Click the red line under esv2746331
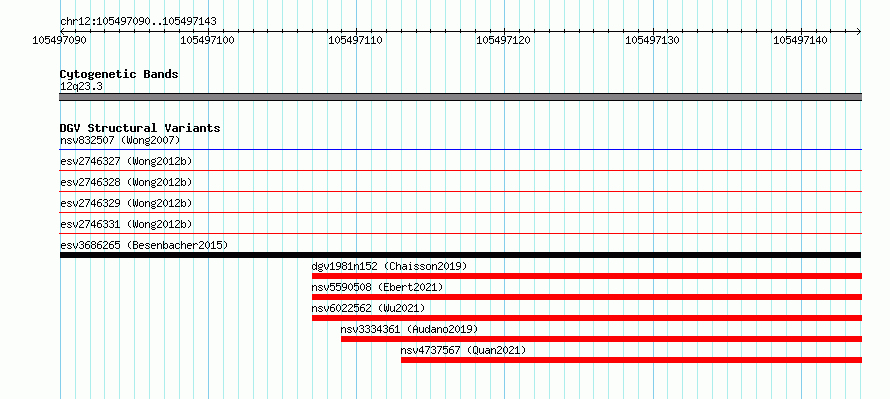Image resolution: width=890 pixels, height=399 pixels. tap(461, 233)
